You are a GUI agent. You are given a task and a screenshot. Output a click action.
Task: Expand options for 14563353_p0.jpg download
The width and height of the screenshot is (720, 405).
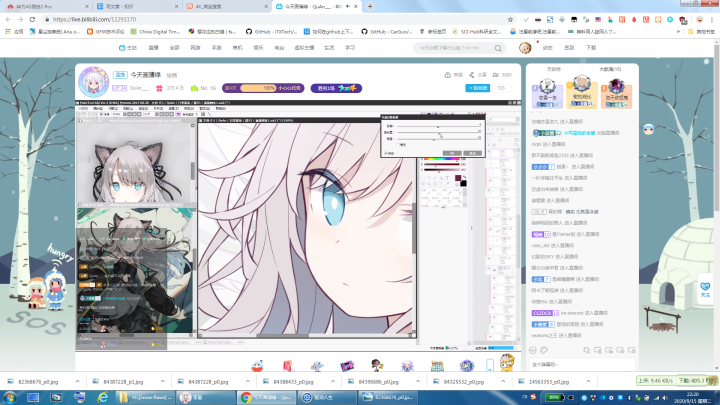coord(588,382)
